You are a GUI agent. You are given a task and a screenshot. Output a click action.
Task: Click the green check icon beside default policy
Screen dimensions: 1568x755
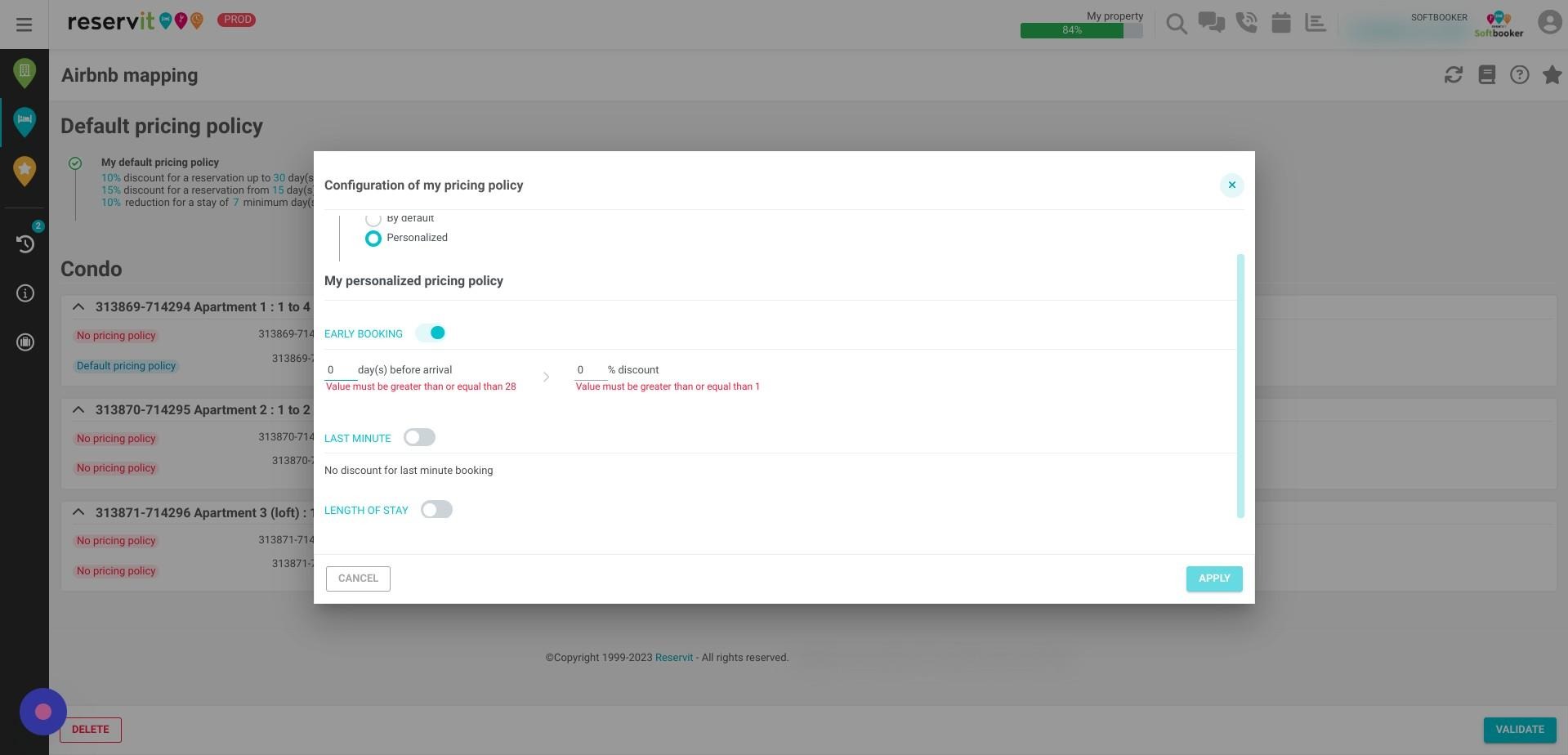[75, 163]
